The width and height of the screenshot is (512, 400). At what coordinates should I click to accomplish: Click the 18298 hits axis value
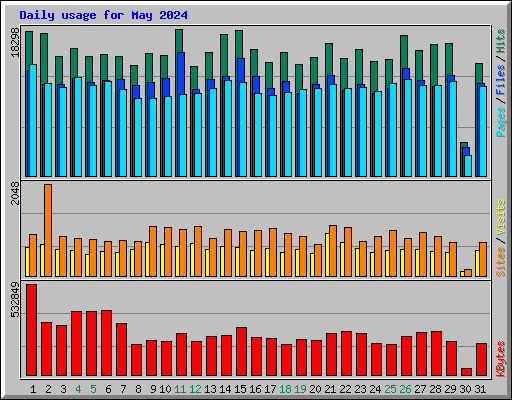pos(15,42)
